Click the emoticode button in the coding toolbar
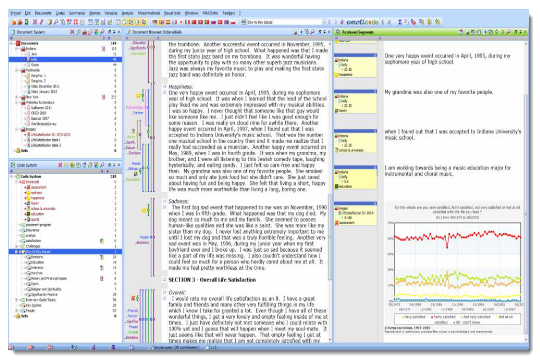Image resolution: width=540 pixels, height=364 pixels. point(362,22)
